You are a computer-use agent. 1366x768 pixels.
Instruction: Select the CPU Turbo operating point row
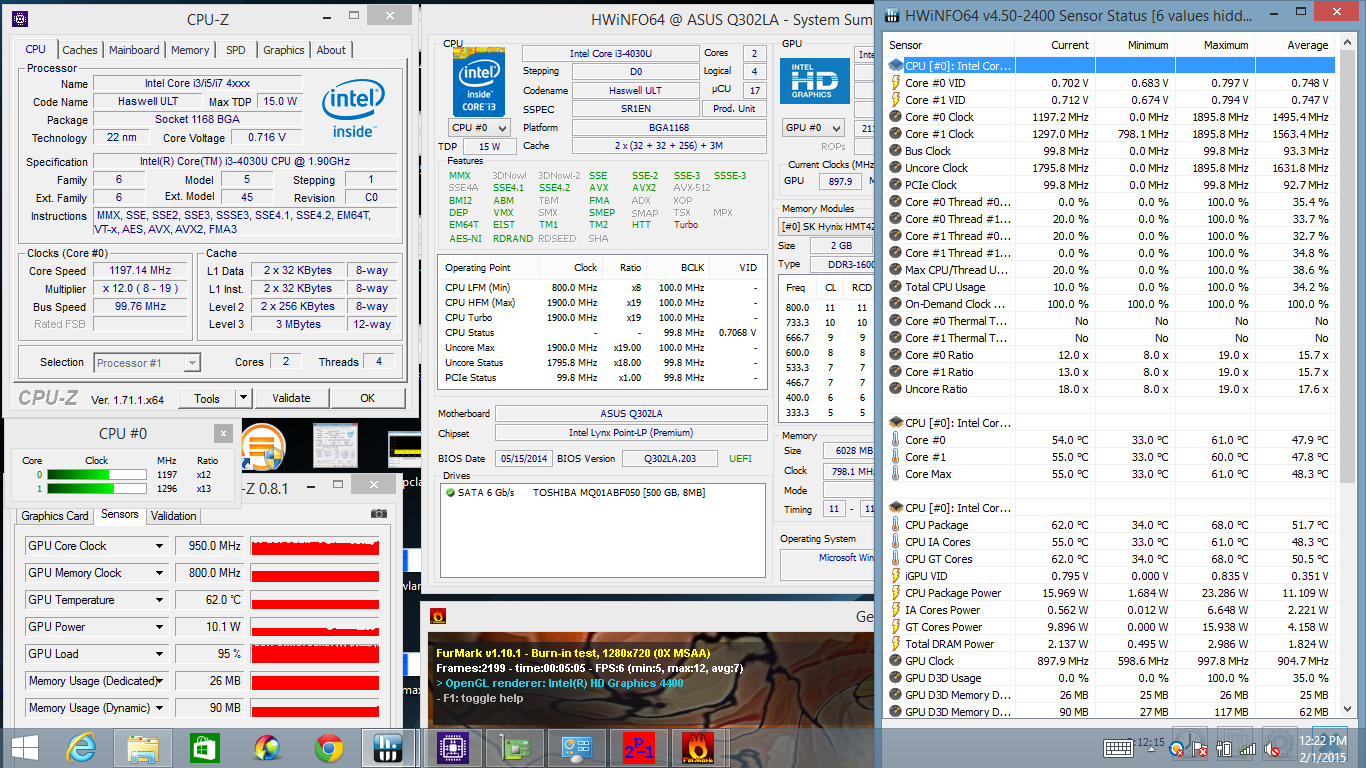[603, 317]
